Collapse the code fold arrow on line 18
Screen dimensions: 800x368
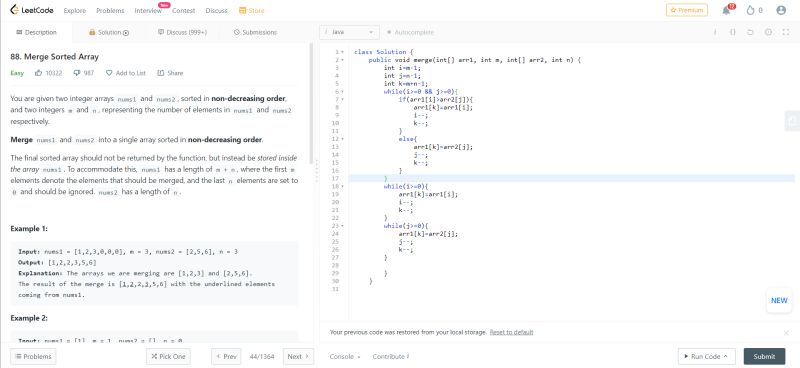(343, 187)
